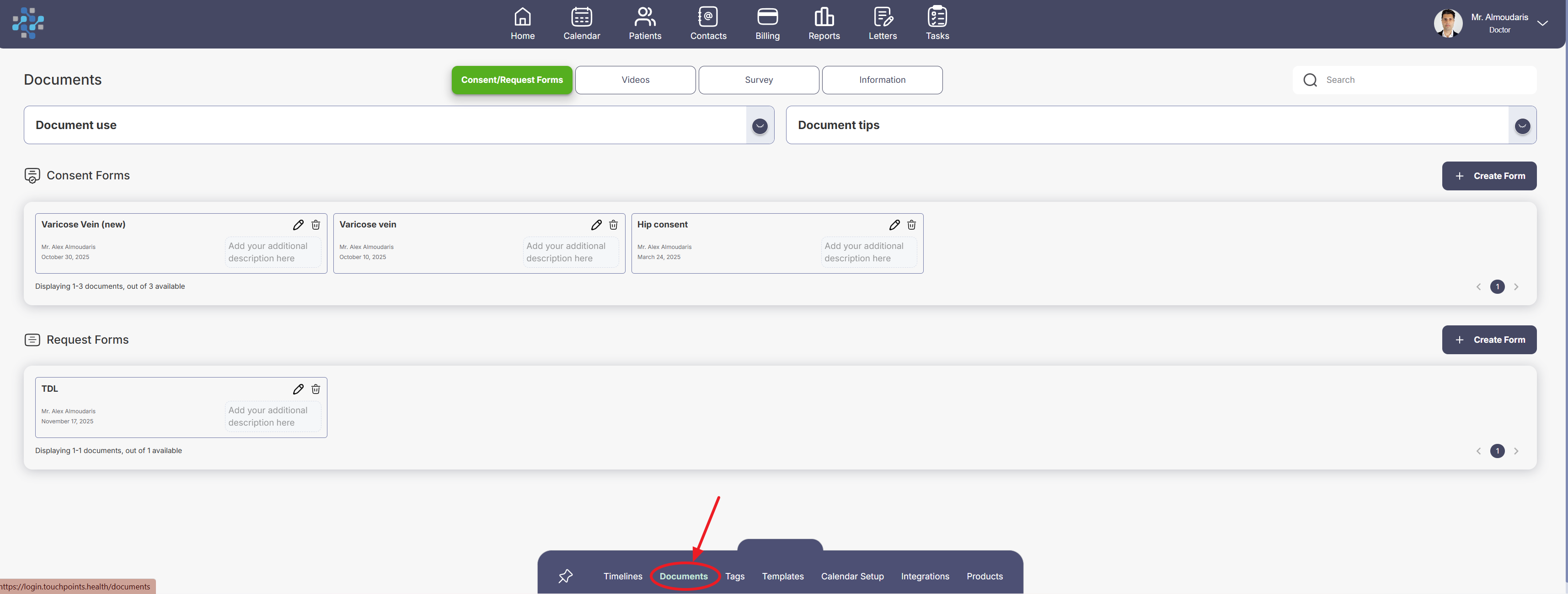Expand the Document use panel

[759, 126]
